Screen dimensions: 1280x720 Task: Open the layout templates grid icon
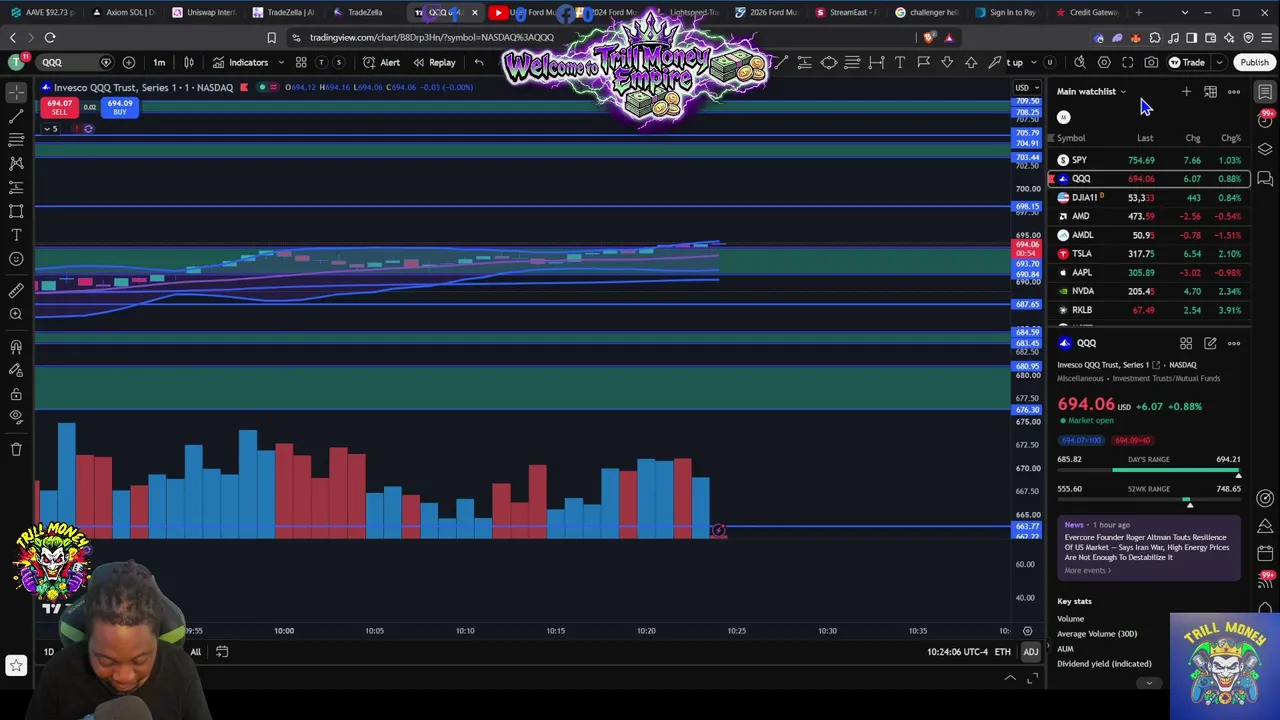pos(301,62)
